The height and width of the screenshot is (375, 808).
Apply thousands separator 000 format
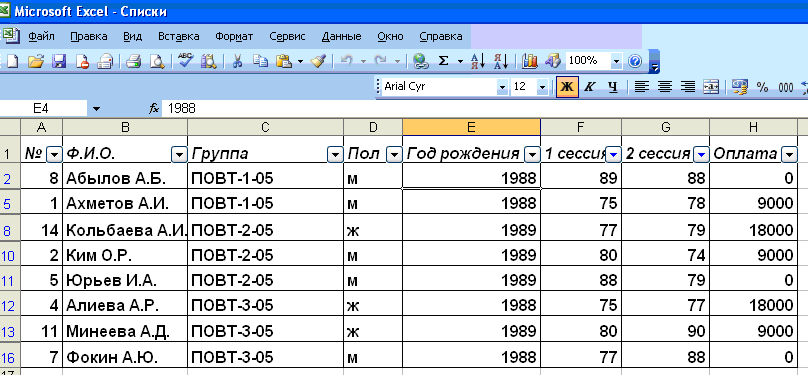pyautogui.click(x=785, y=88)
